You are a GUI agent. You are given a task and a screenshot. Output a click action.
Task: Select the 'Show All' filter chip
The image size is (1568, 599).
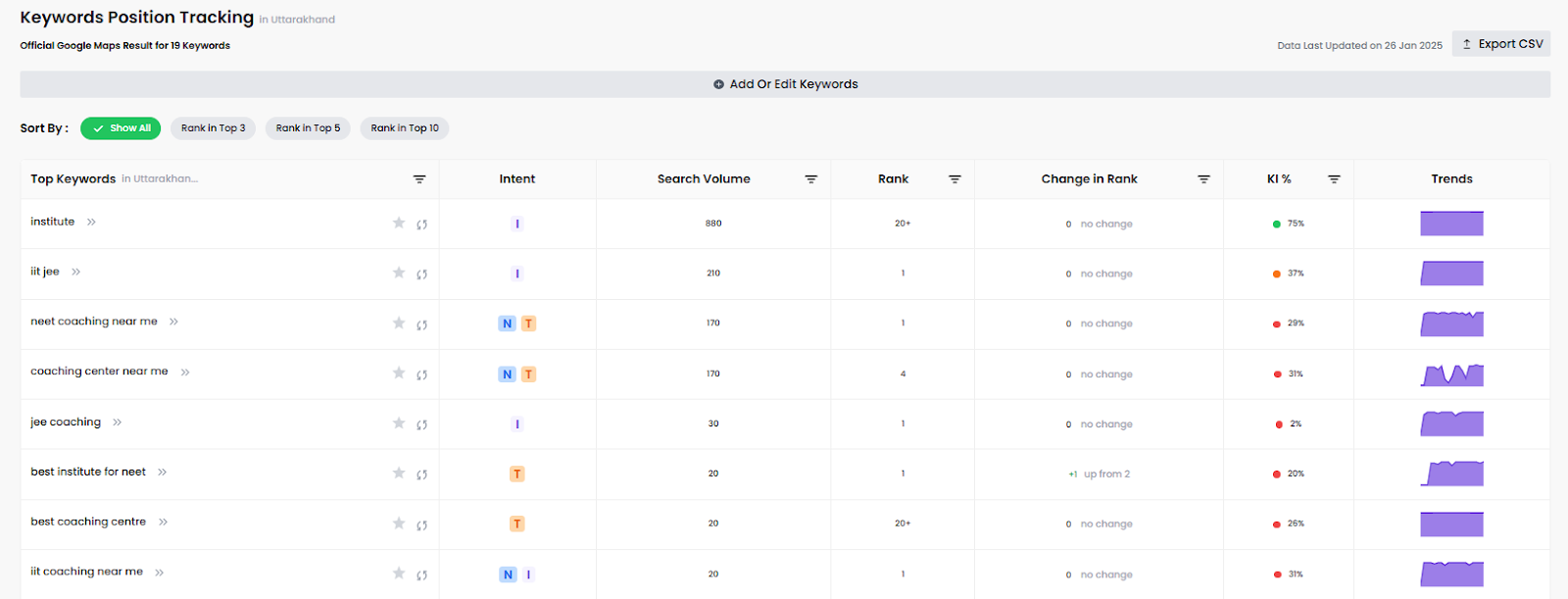click(x=121, y=128)
